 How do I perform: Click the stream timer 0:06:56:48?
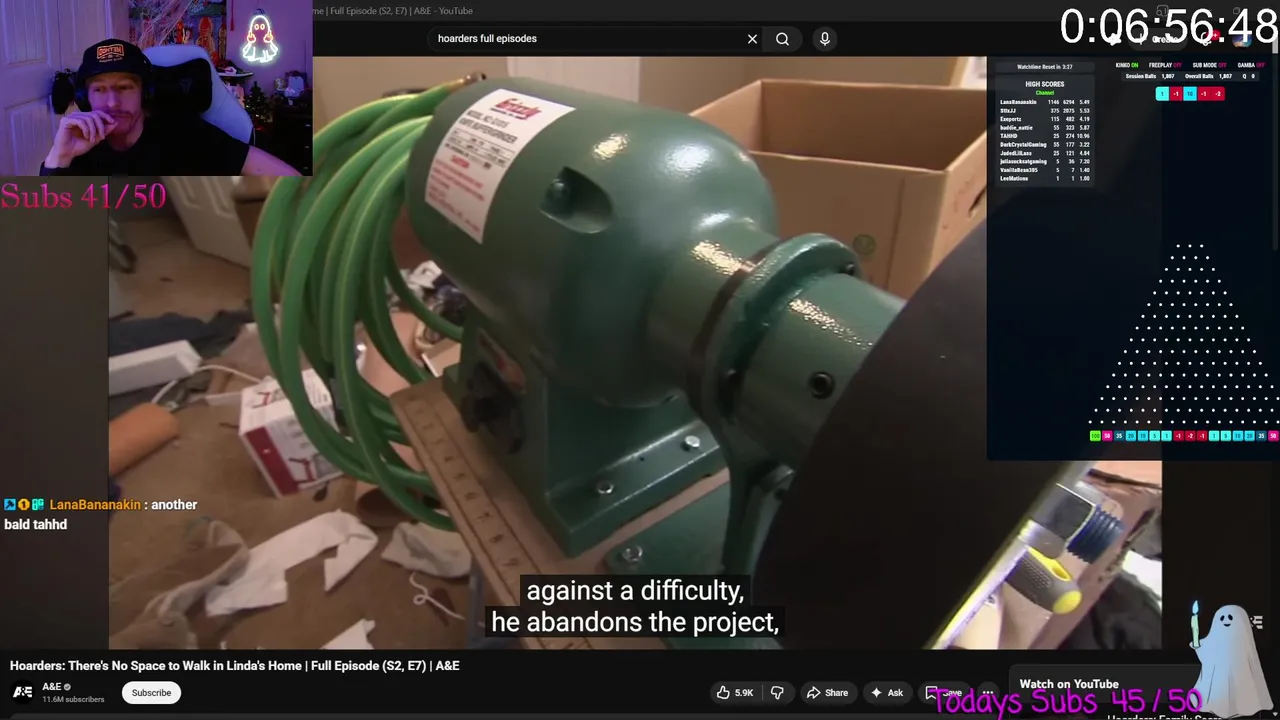click(1168, 26)
